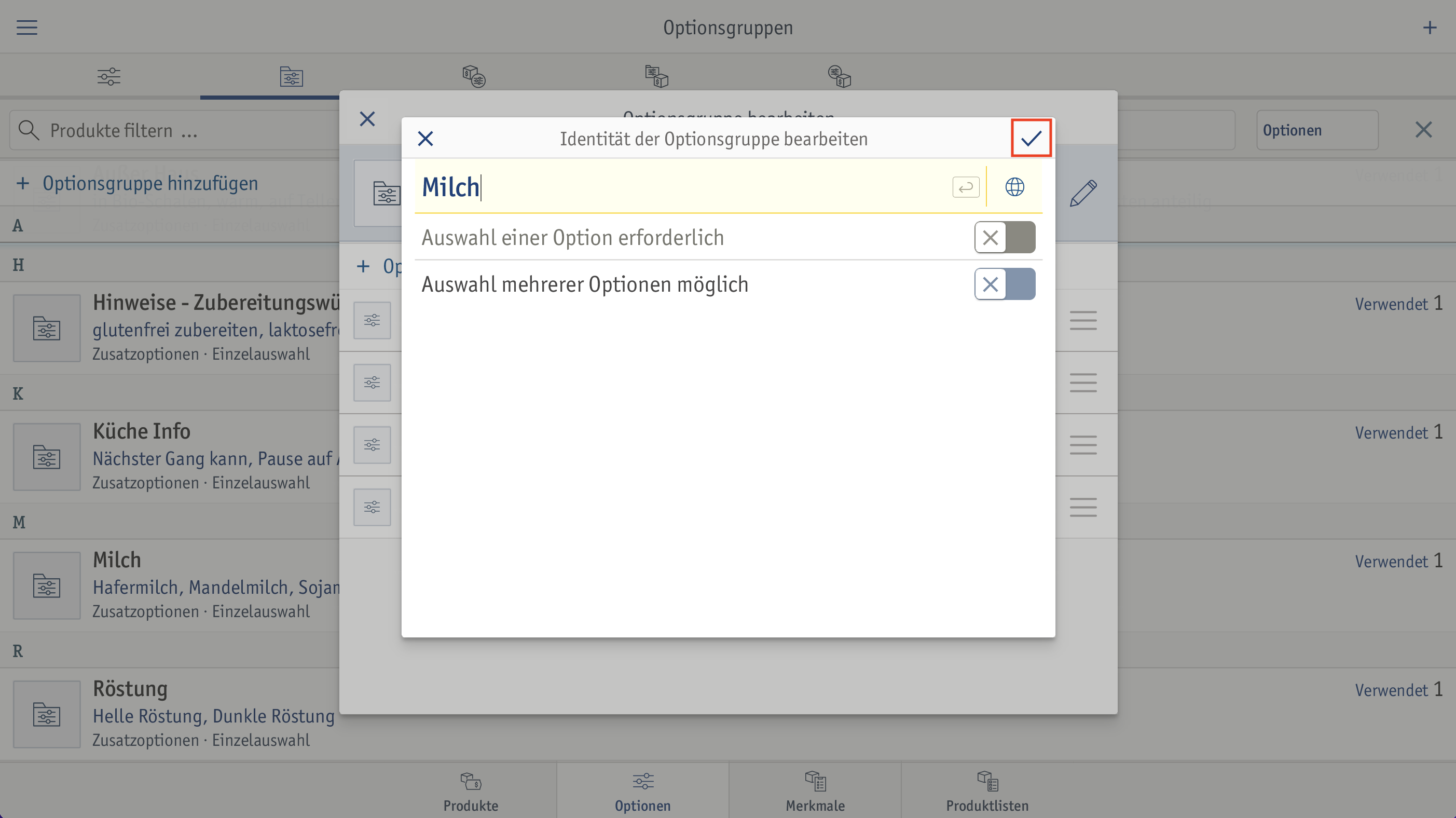Go to Merkmale bottom tab
1456x818 pixels.
(815, 792)
